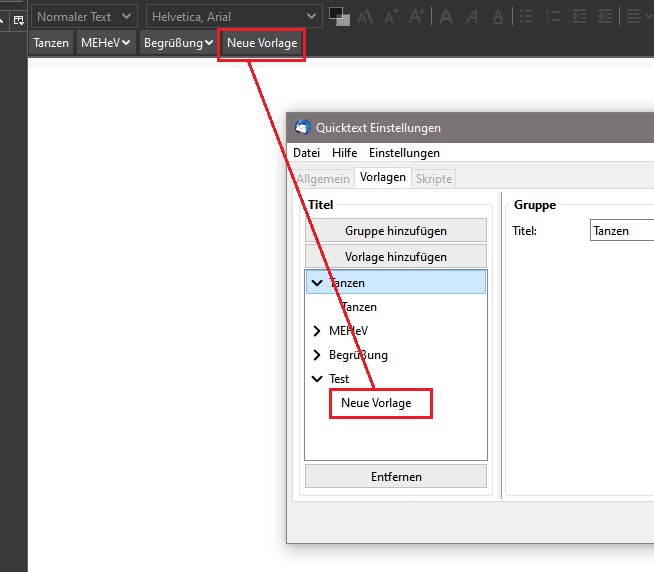The height and width of the screenshot is (572, 654).
Task: Apply underline formatting from toolbar
Action: [x=497, y=17]
